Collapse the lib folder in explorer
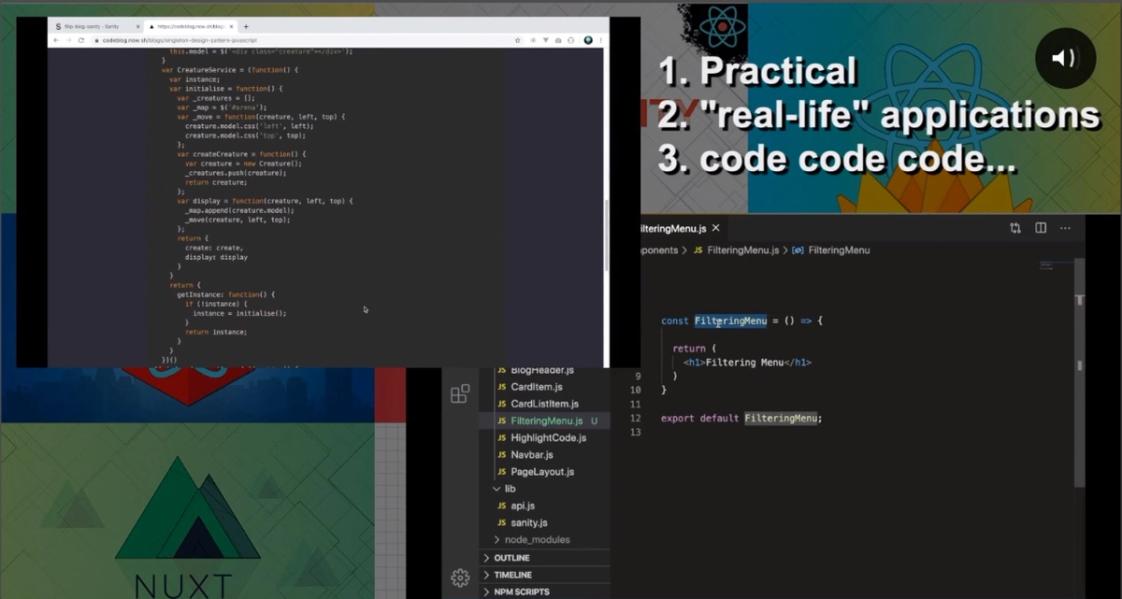 [503, 489]
